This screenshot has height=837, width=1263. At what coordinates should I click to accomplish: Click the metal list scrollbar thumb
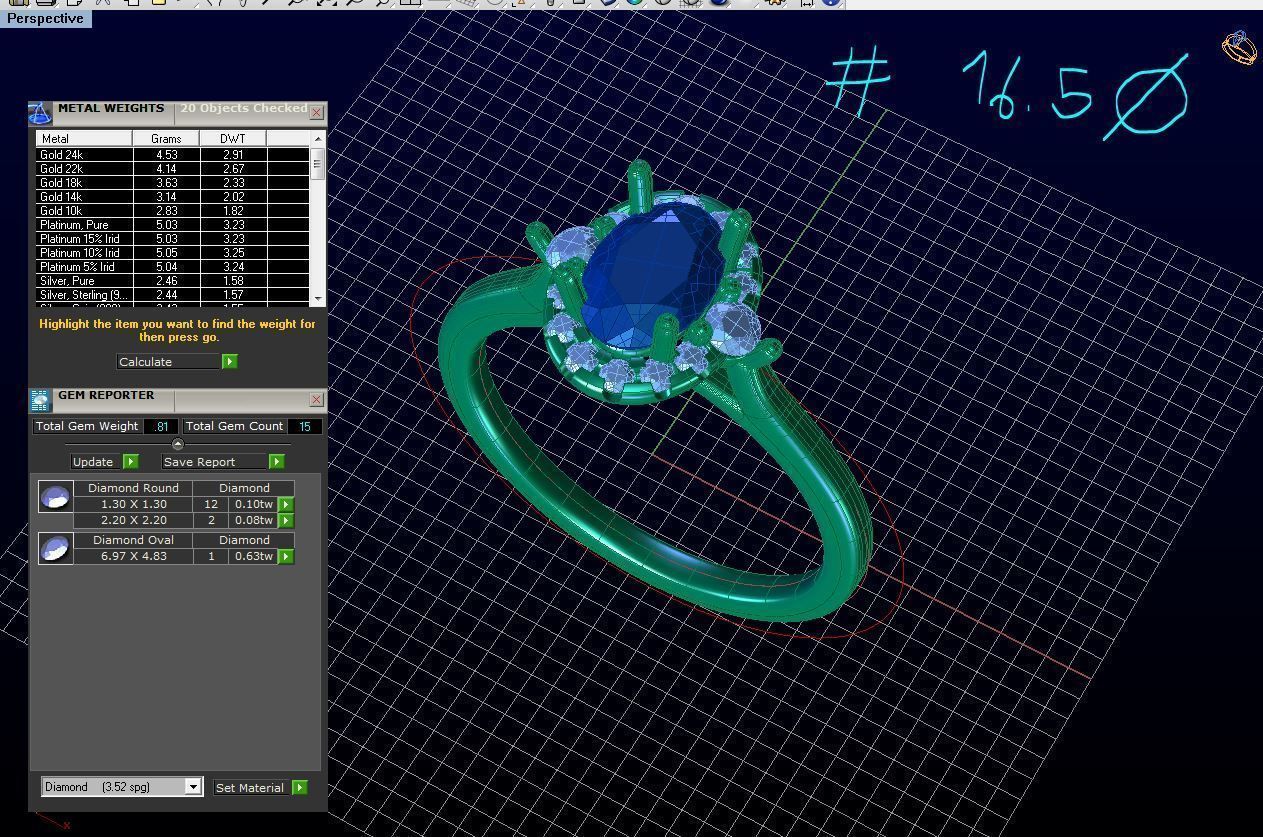click(318, 163)
